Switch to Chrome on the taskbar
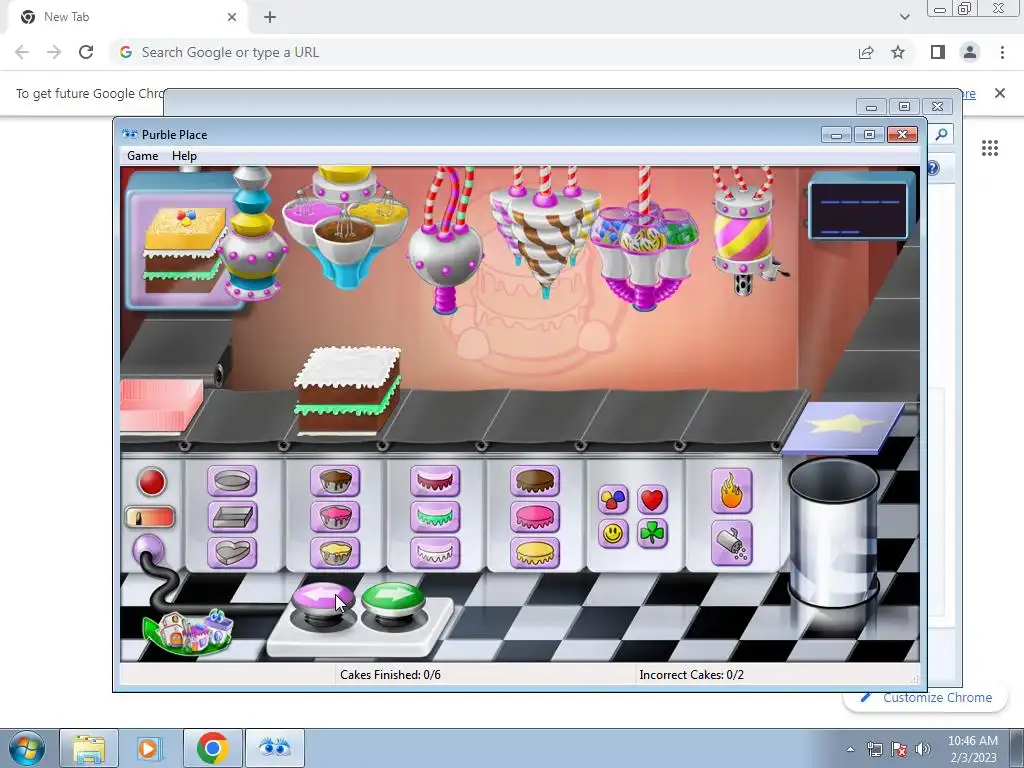1024x768 pixels. click(x=213, y=748)
